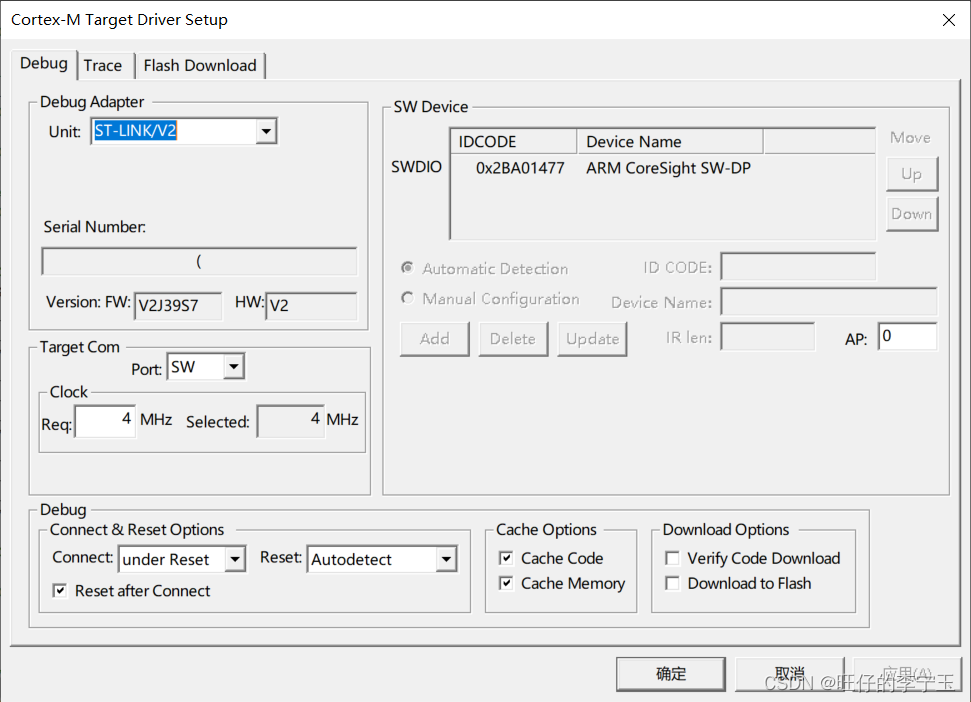Confirm with the 确定 button

click(671, 674)
